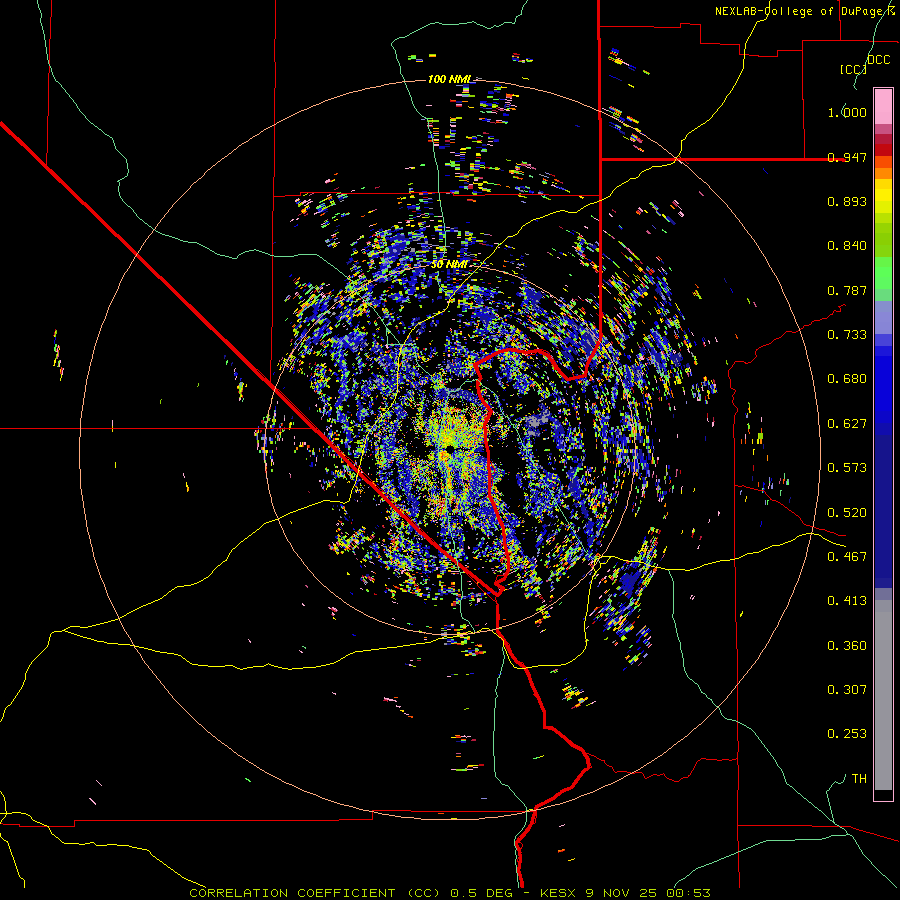Click the TH threshold label

[859, 779]
